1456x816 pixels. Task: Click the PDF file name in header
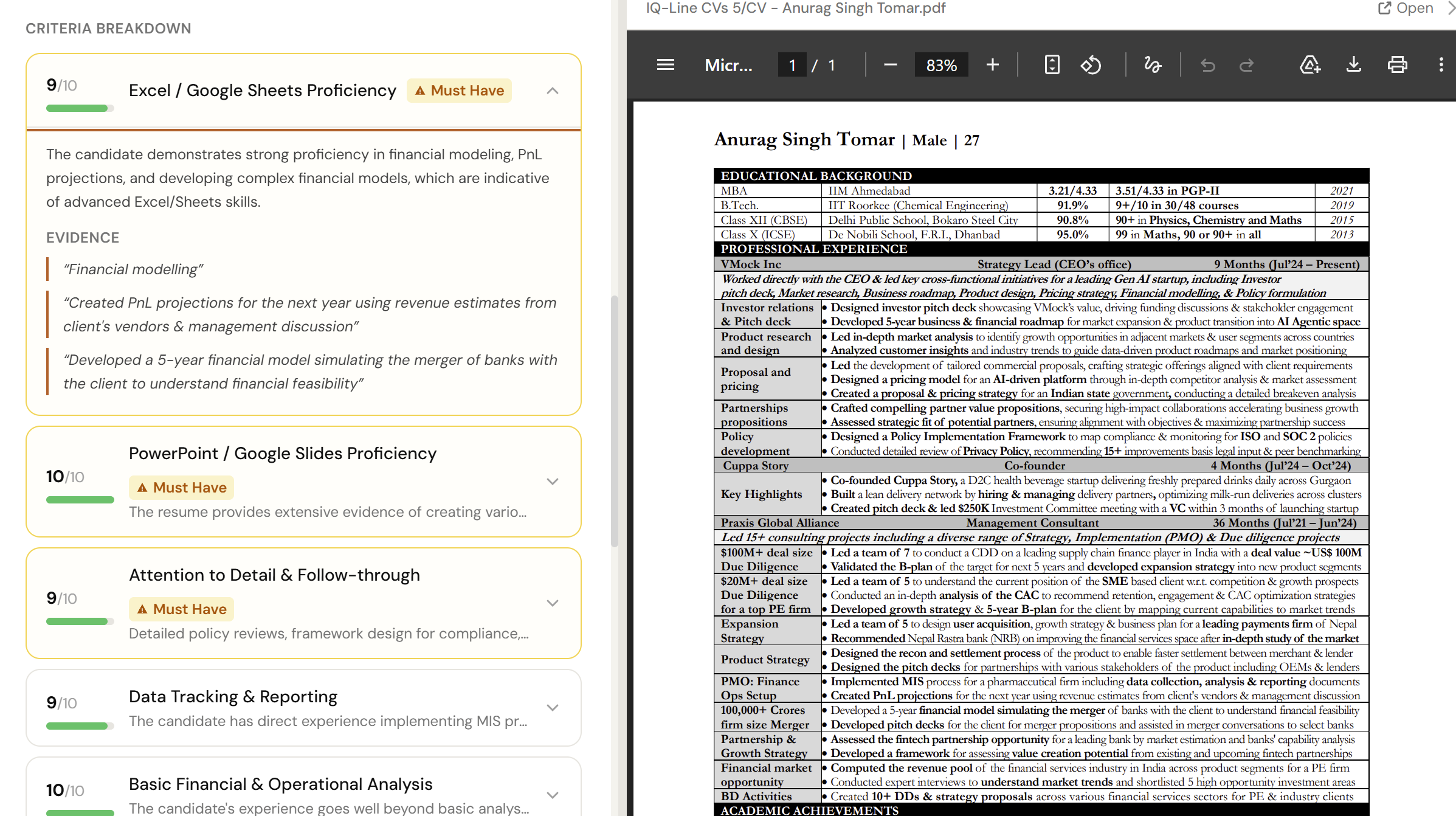point(796,9)
